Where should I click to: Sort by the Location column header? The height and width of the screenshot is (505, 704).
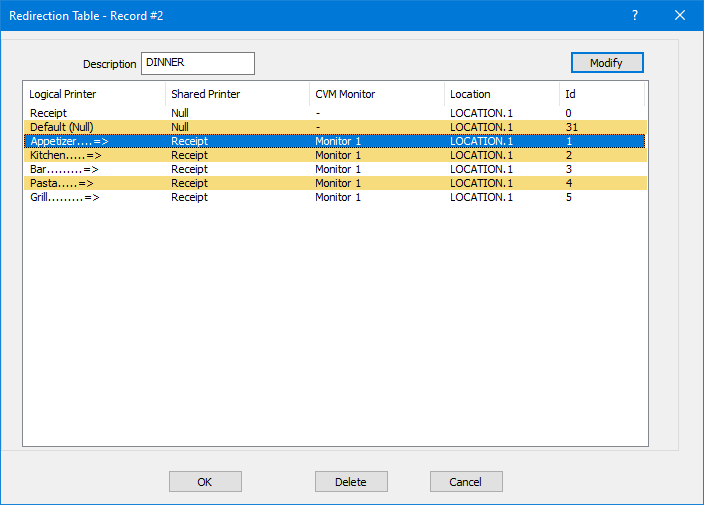coord(501,94)
